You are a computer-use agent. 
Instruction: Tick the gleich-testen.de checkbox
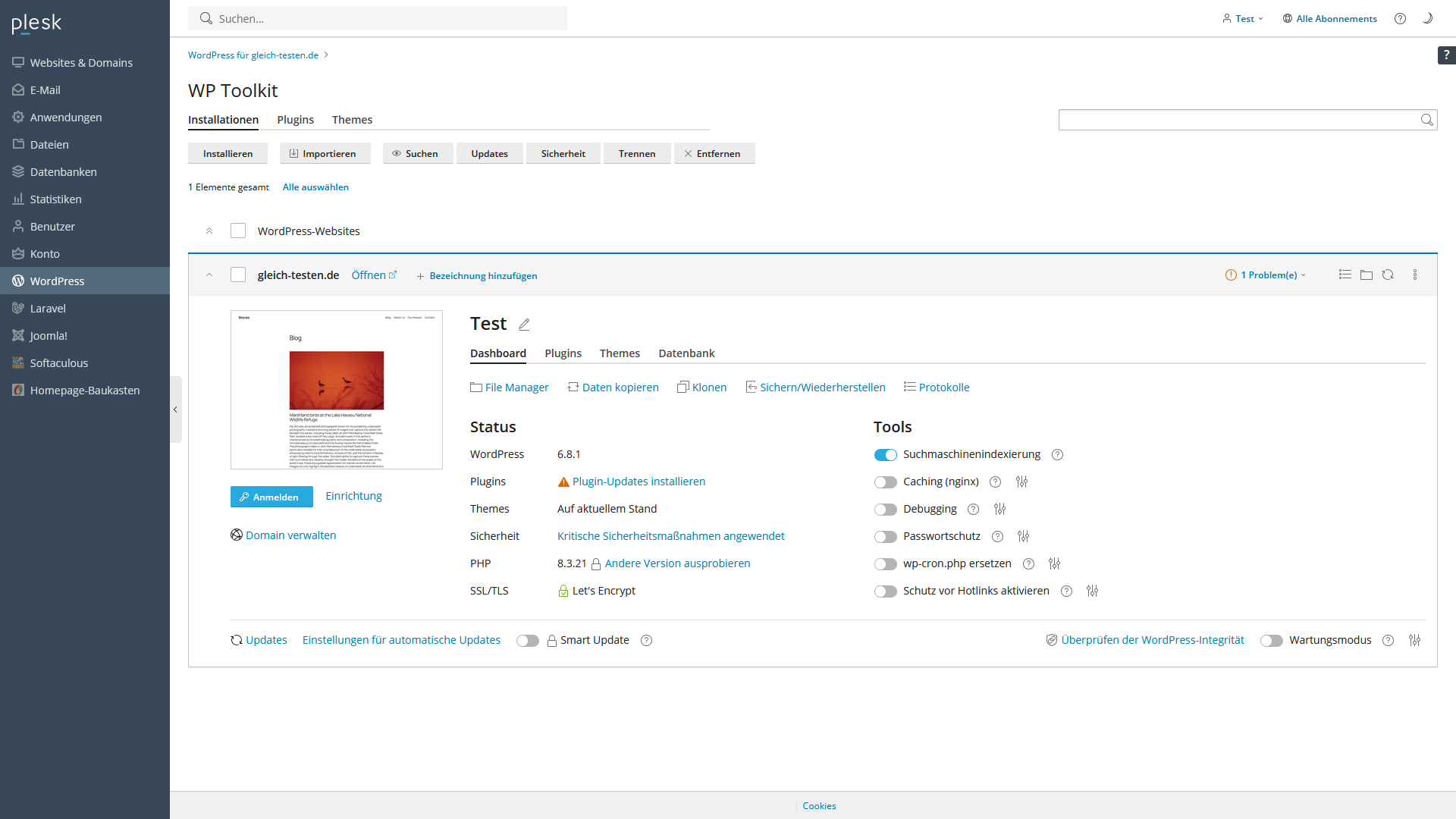[x=237, y=275]
